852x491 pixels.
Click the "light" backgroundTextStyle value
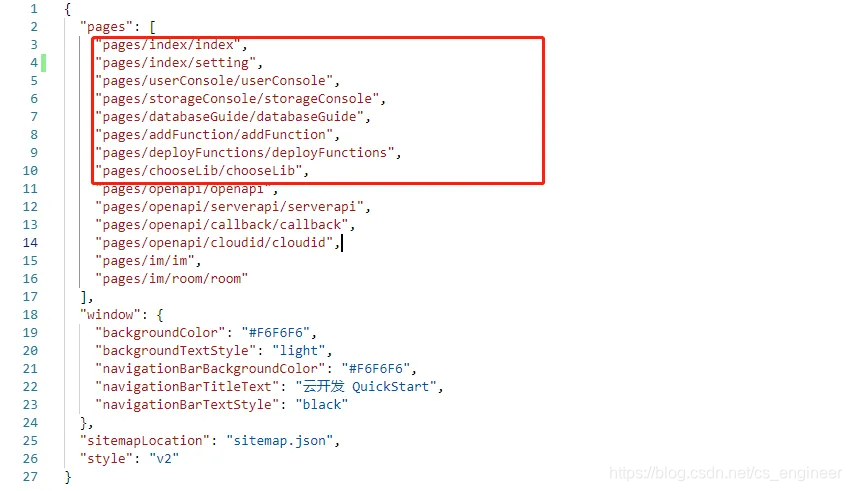coord(299,350)
